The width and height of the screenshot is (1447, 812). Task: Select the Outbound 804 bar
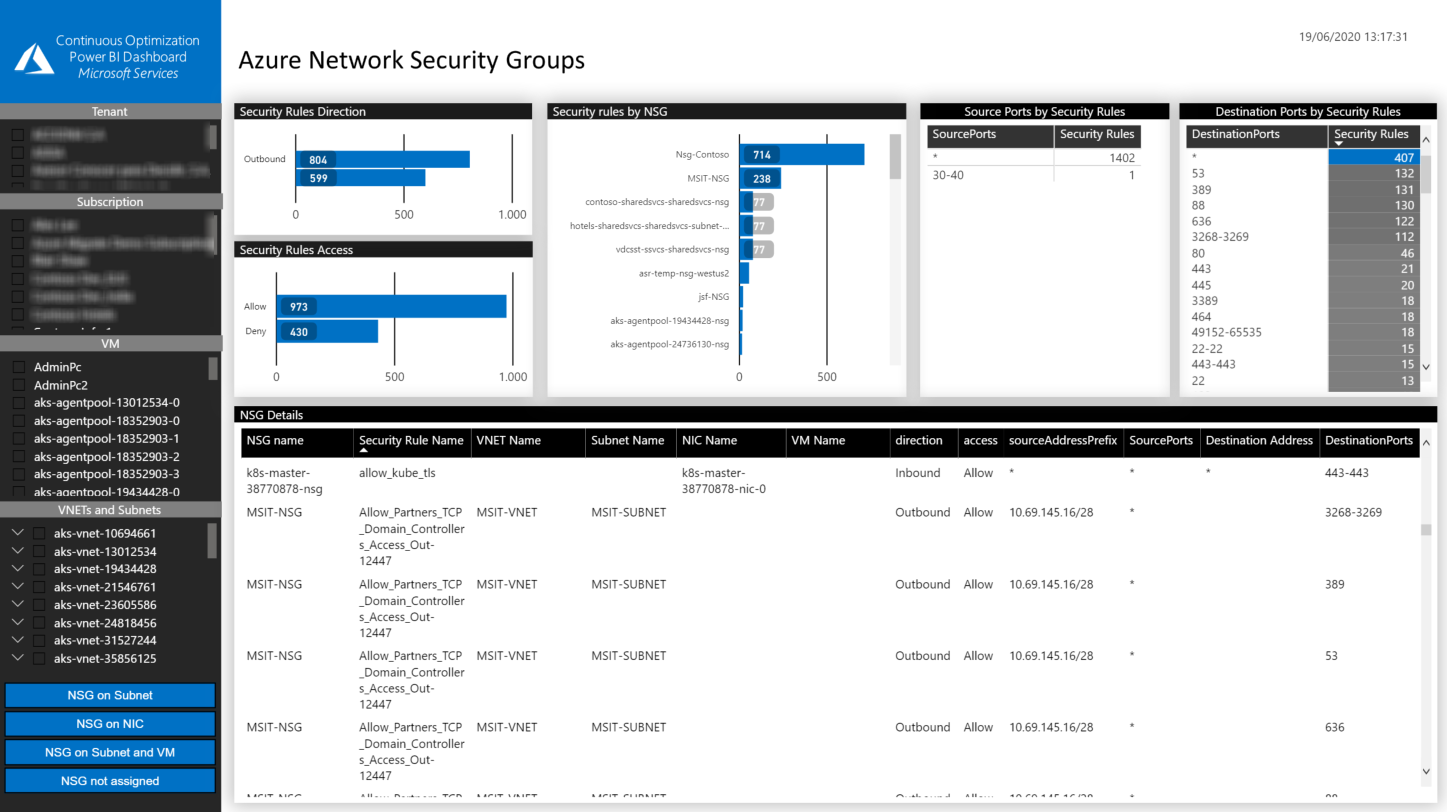pos(382,159)
